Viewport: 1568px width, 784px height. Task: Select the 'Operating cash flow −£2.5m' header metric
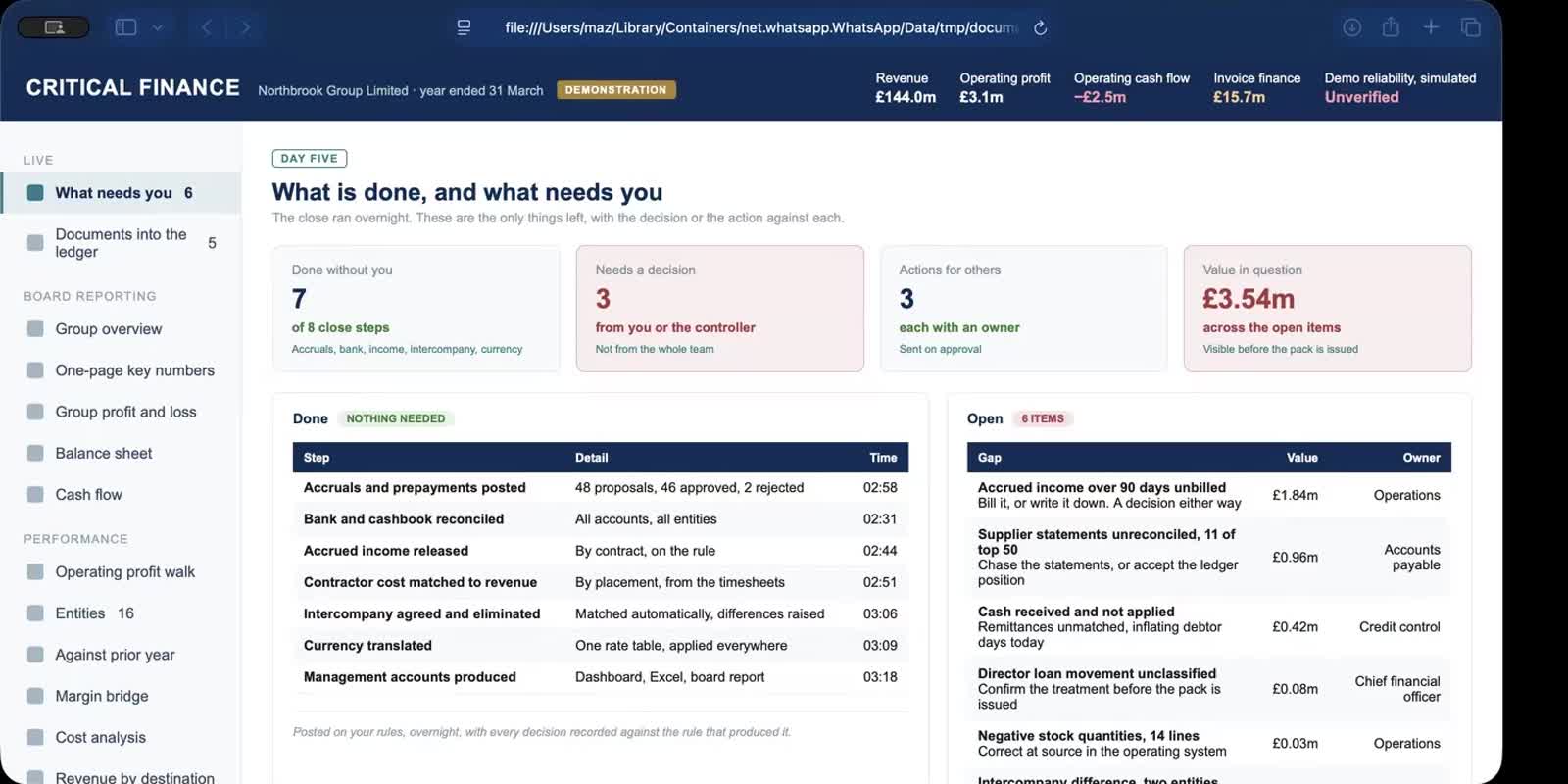click(x=1132, y=87)
